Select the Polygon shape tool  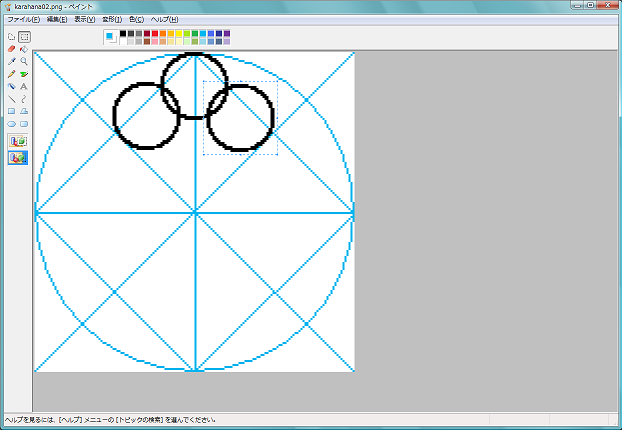click(24, 111)
